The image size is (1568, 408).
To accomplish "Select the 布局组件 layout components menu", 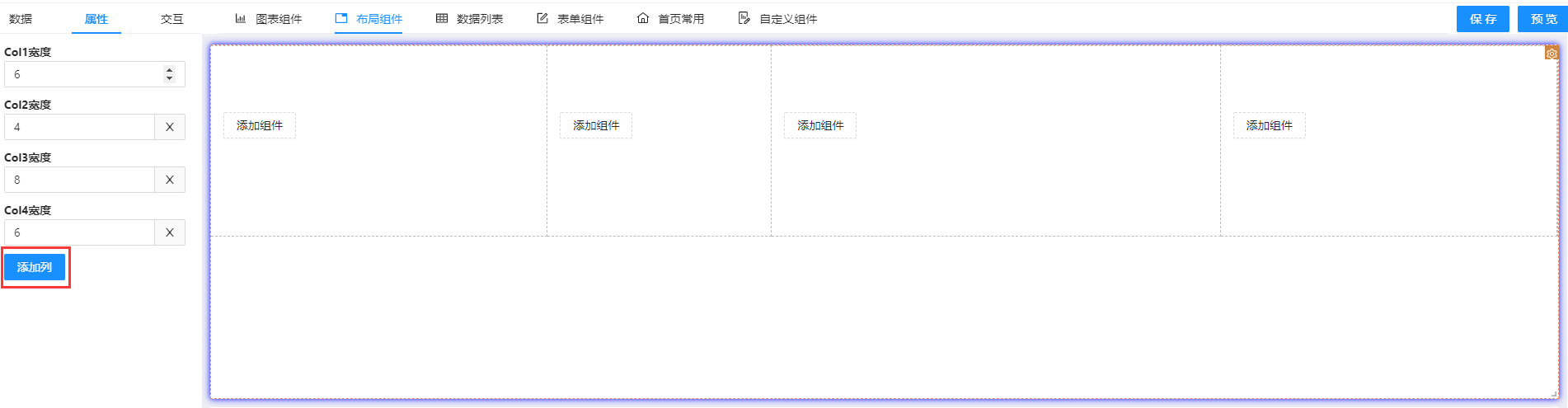I will (x=369, y=18).
